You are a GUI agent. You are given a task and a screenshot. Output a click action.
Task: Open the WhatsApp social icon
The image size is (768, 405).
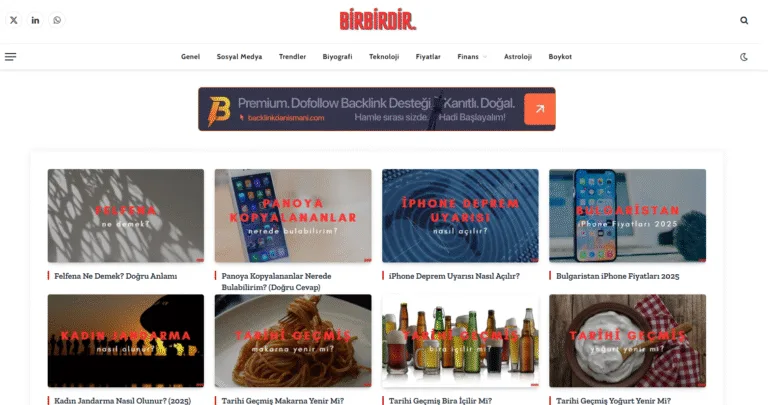click(57, 20)
